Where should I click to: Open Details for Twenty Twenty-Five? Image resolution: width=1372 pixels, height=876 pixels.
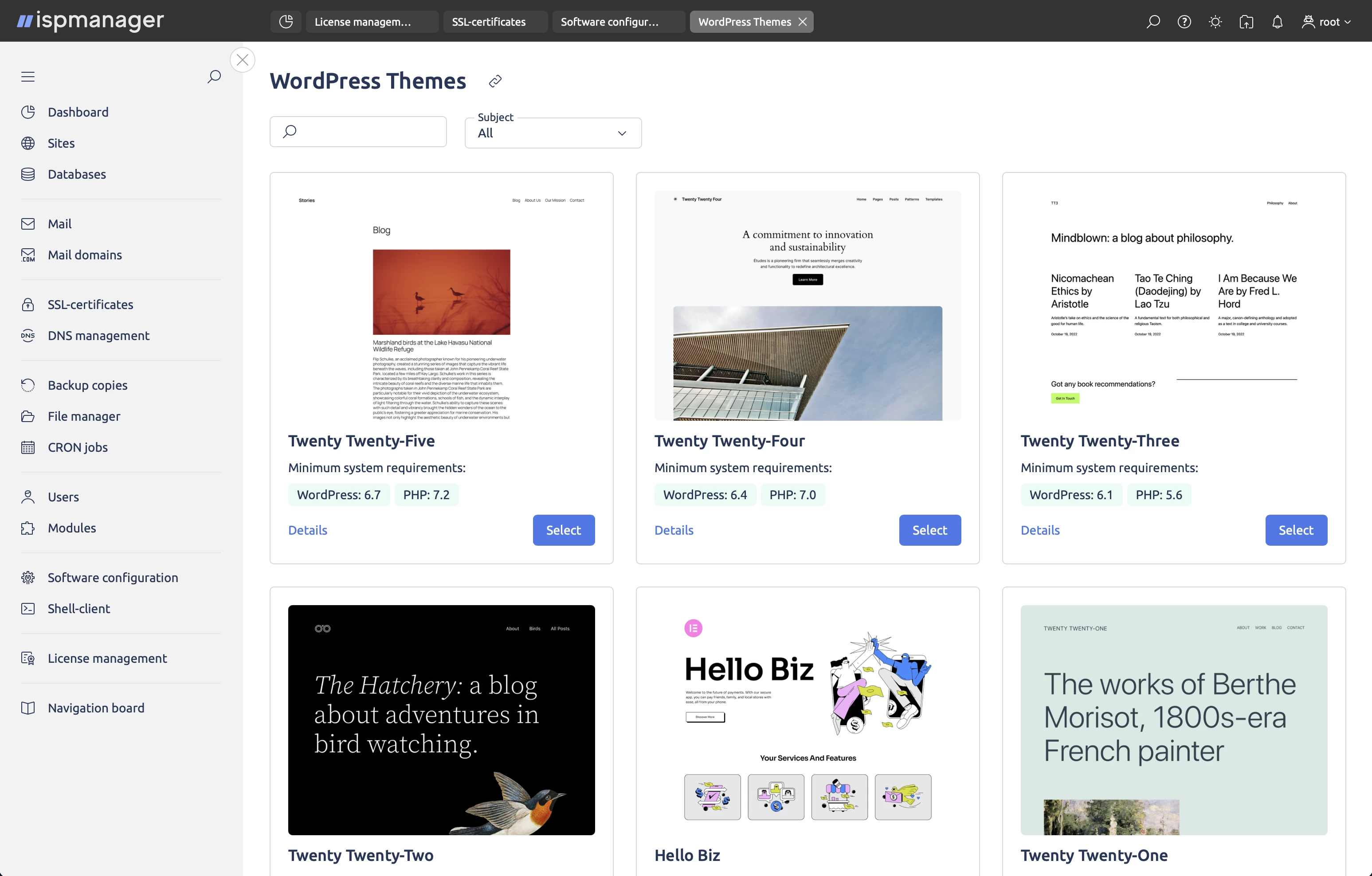click(308, 530)
